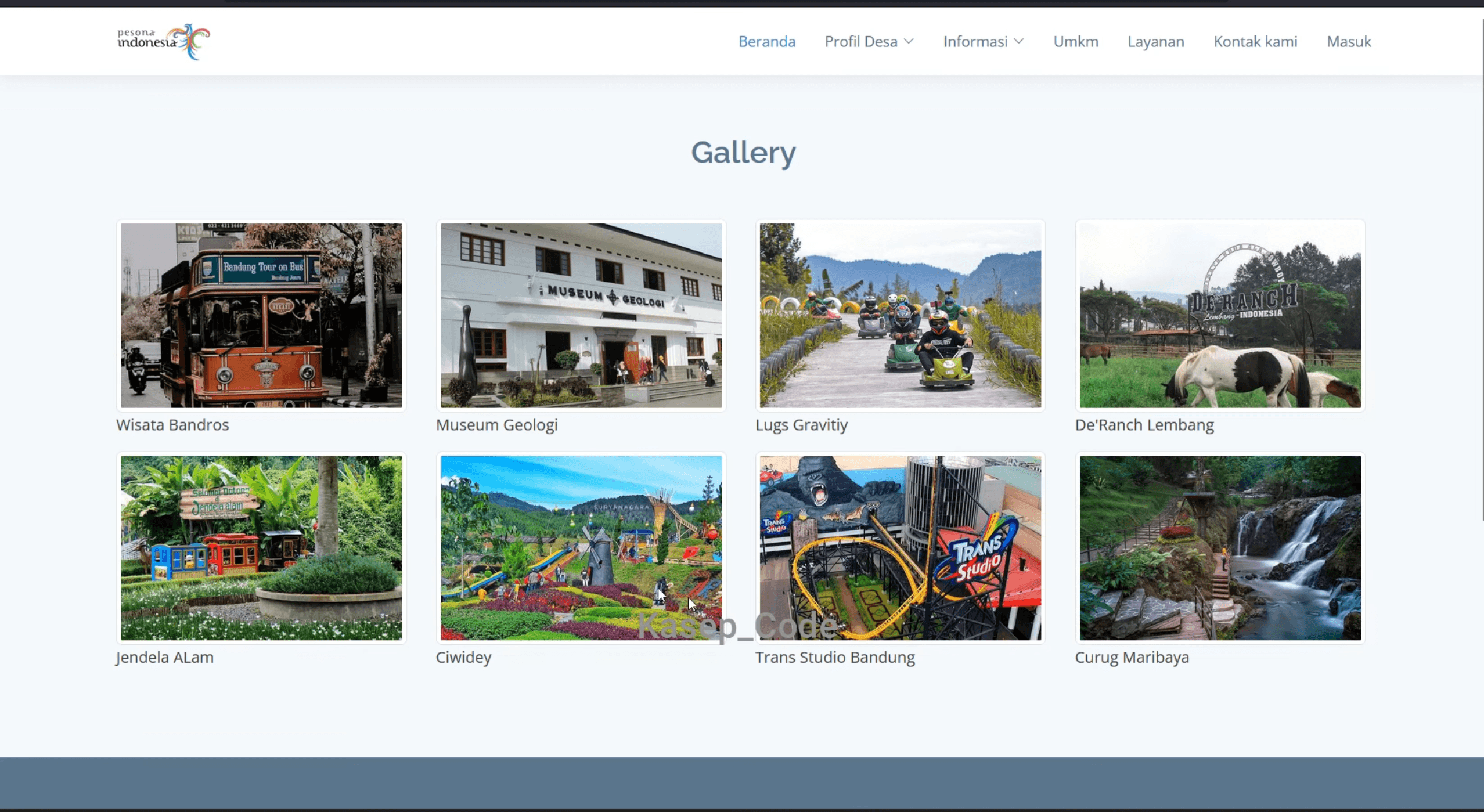1484x812 pixels.
Task: Click the Wisata Bandros caption
Action: click(x=172, y=425)
